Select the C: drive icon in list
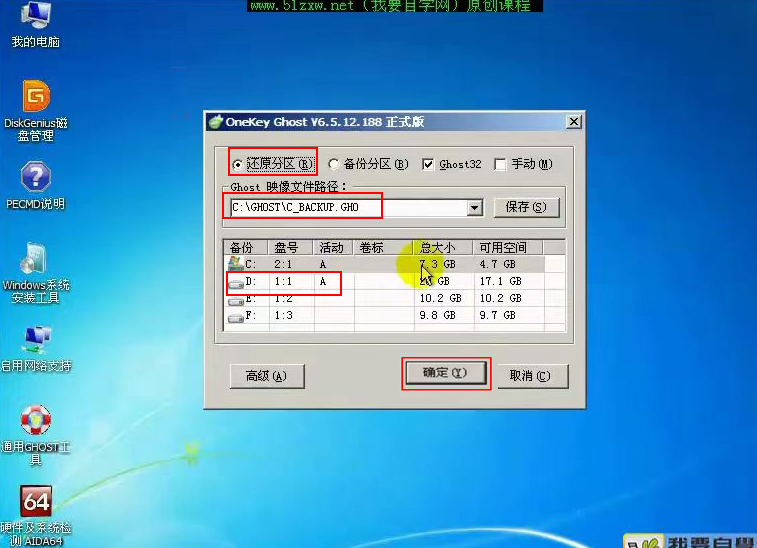The width and height of the screenshot is (757, 548). tap(236, 264)
